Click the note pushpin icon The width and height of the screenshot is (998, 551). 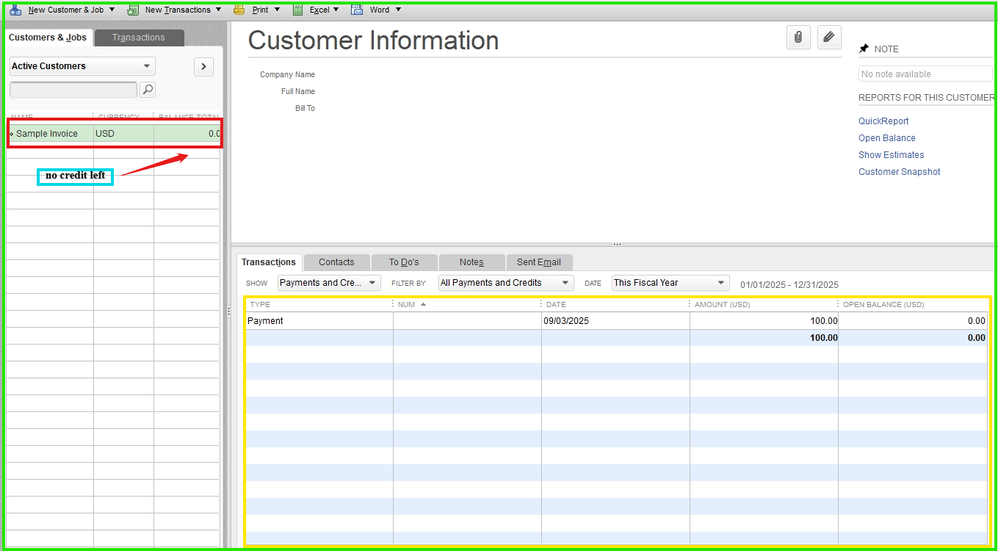point(864,49)
